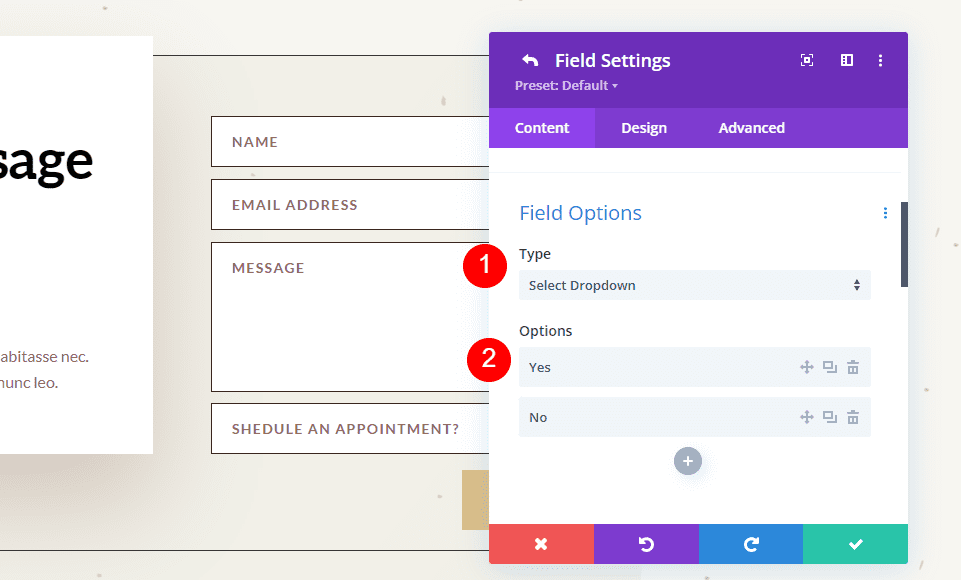Duplicate the No option
Image resolution: width=961 pixels, height=580 pixels.
(829, 417)
